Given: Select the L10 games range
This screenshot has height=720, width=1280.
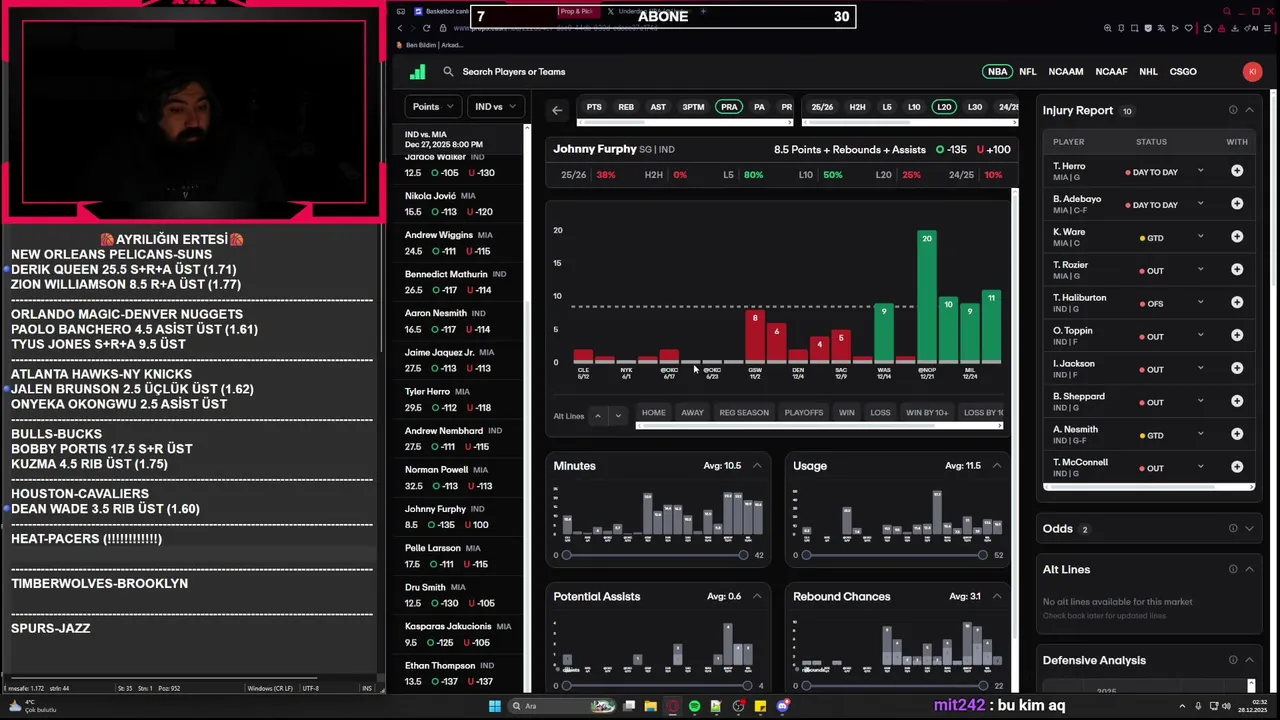Looking at the screenshot, I should click(914, 107).
